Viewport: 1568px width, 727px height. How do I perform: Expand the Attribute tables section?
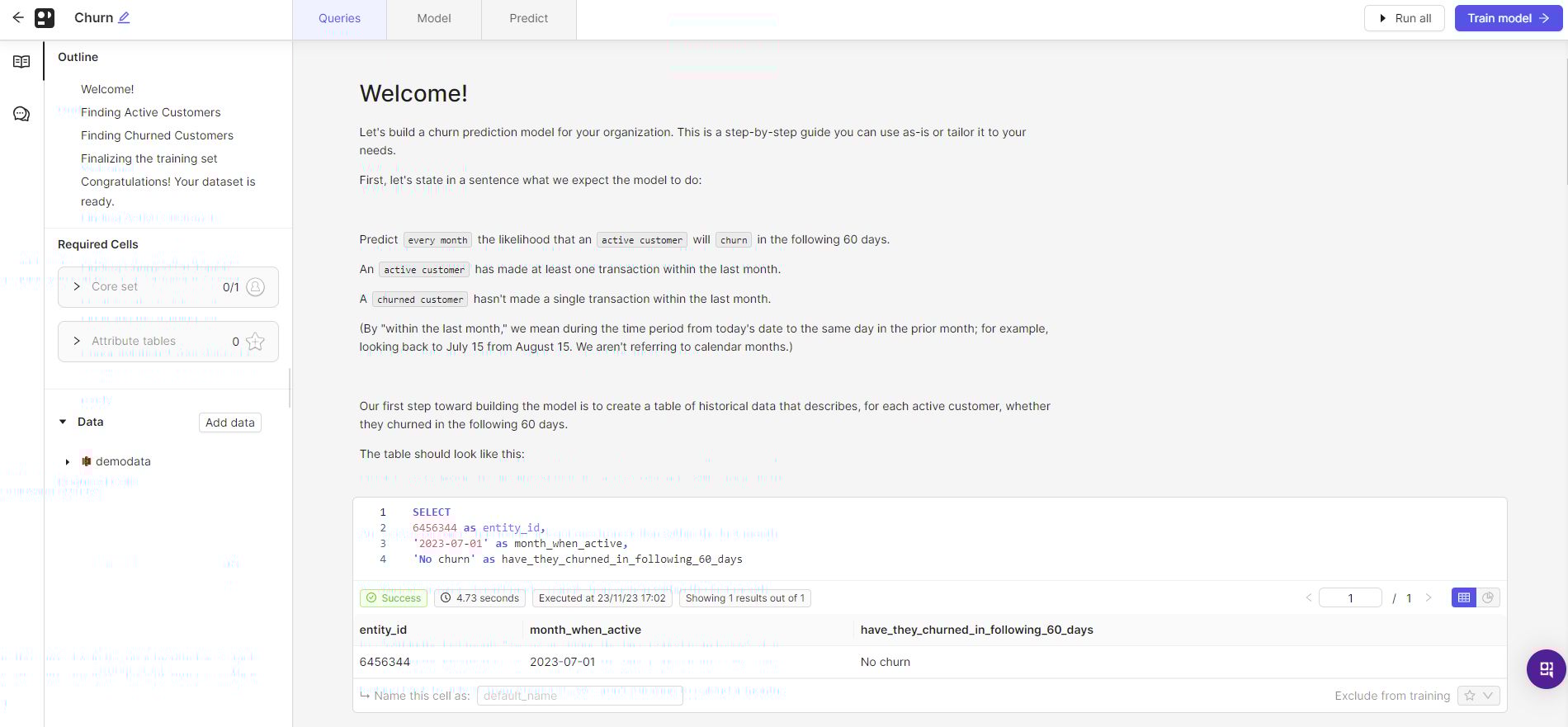point(77,341)
